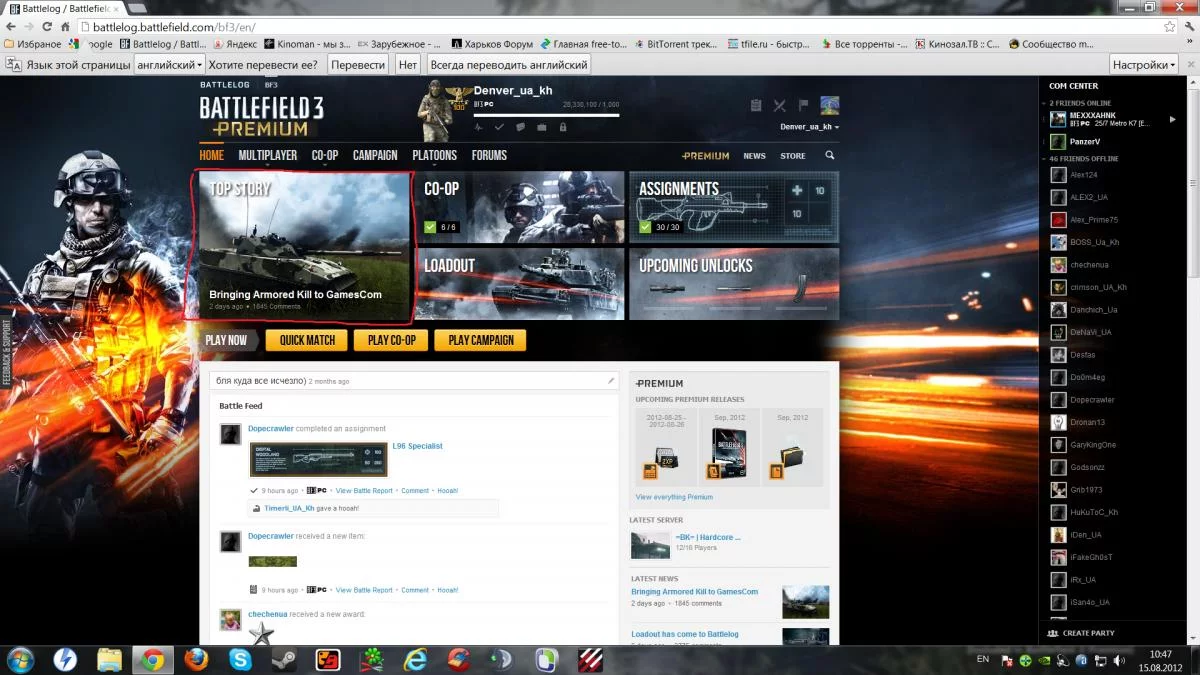Click the Battlefield 3 Premium logo
The height and width of the screenshot is (675, 1200).
coord(261,115)
